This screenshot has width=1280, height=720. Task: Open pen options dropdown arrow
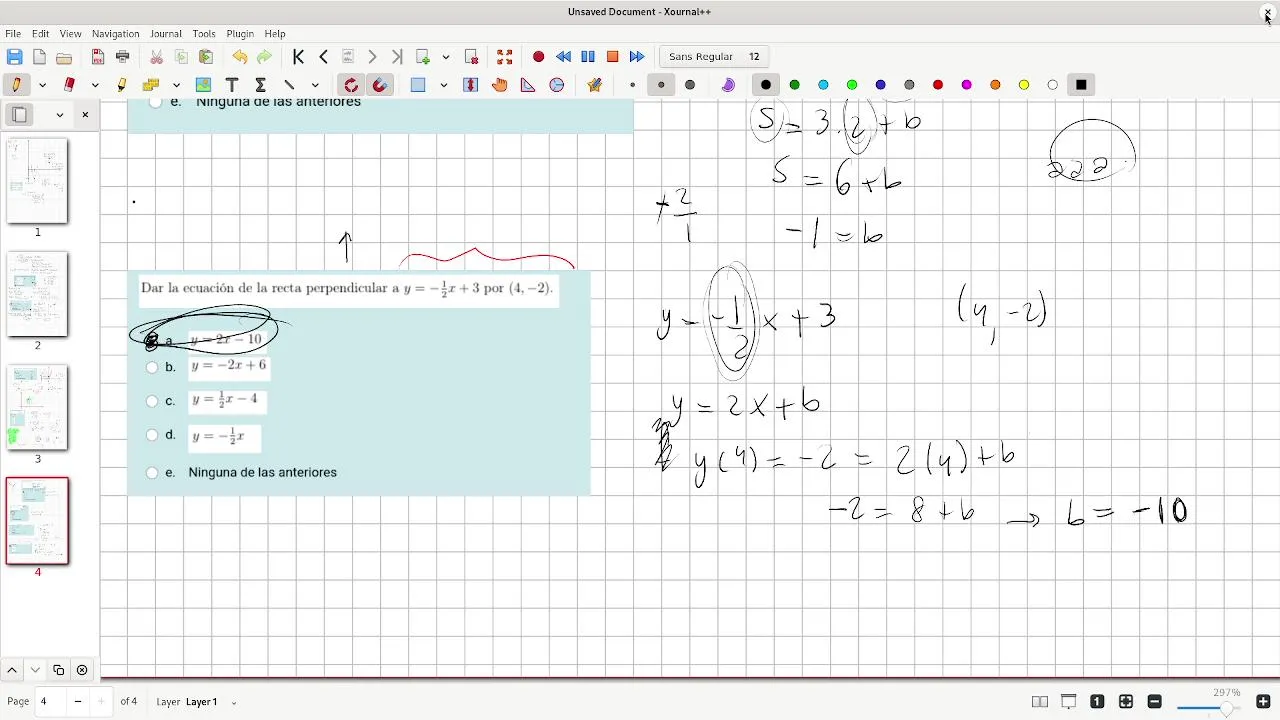[x=42, y=85]
